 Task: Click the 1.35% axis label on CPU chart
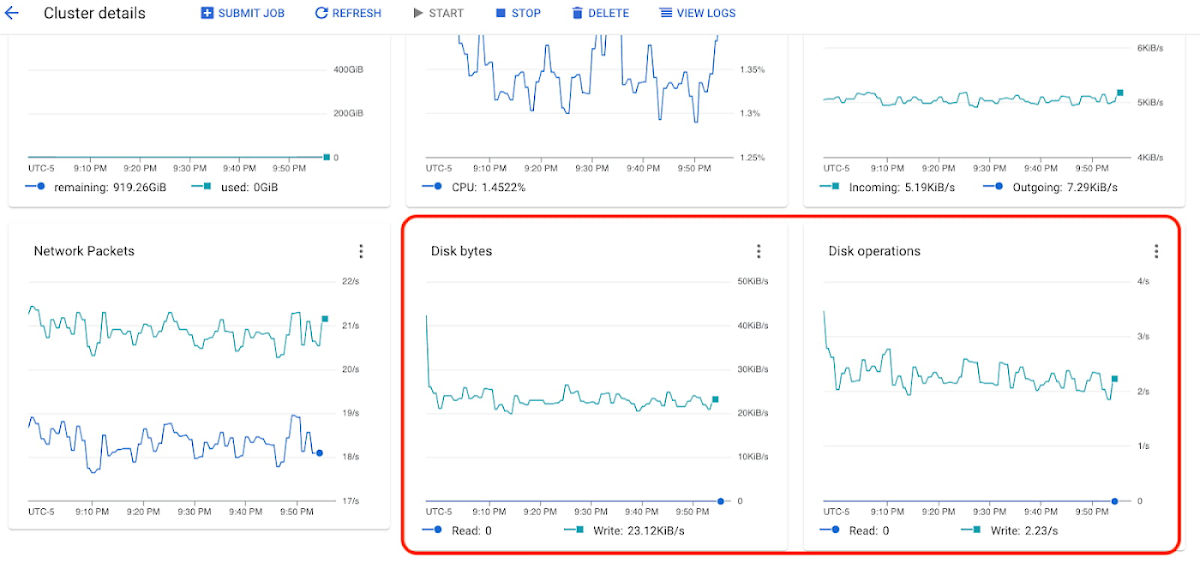(x=752, y=70)
